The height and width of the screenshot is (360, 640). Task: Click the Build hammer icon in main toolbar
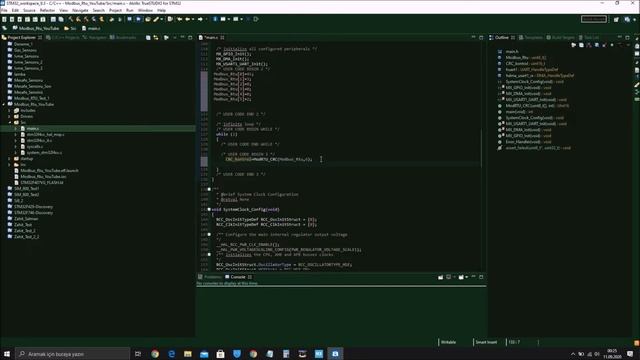pos(71,19)
